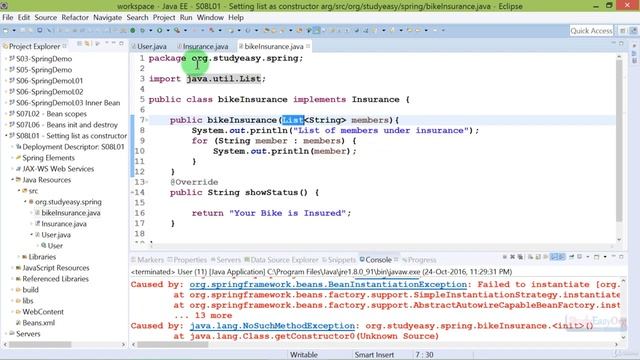Click the Open Console icon

[x=596, y=257]
